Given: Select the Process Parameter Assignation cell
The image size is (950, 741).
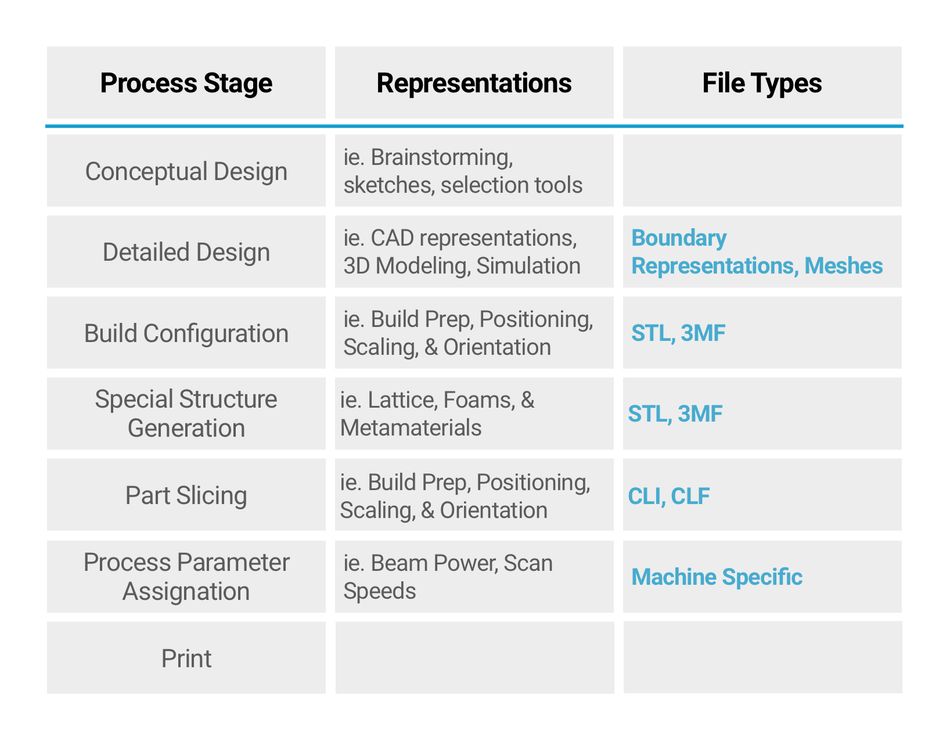Looking at the screenshot, I should pos(186,576).
